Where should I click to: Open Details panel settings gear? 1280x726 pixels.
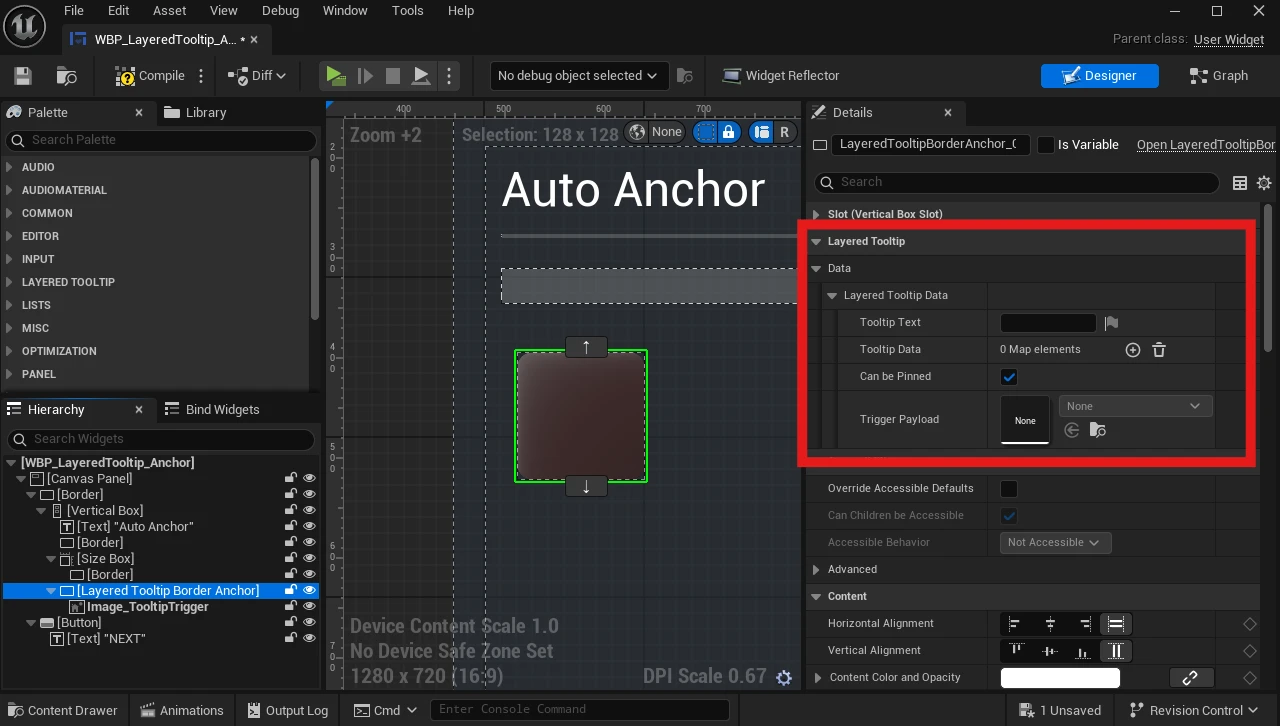(1264, 183)
